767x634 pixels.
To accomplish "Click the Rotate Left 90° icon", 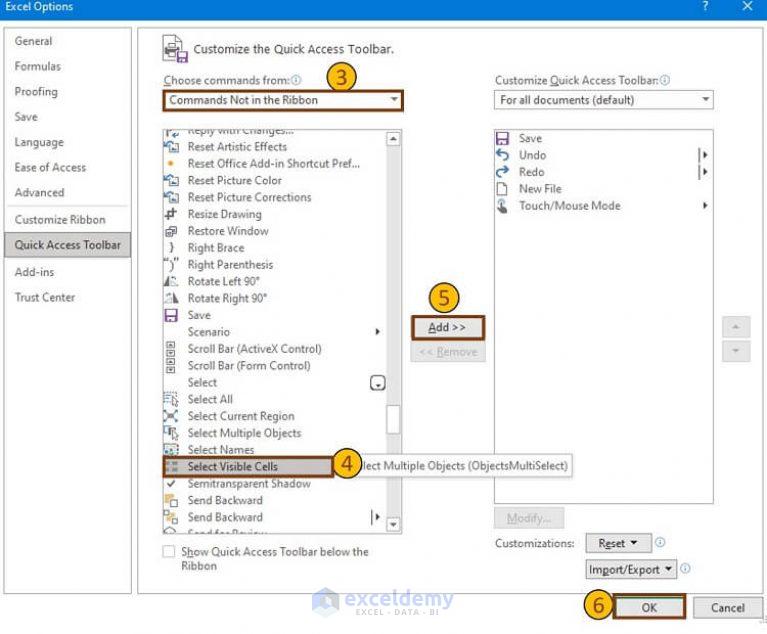I will [x=171, y=281].
